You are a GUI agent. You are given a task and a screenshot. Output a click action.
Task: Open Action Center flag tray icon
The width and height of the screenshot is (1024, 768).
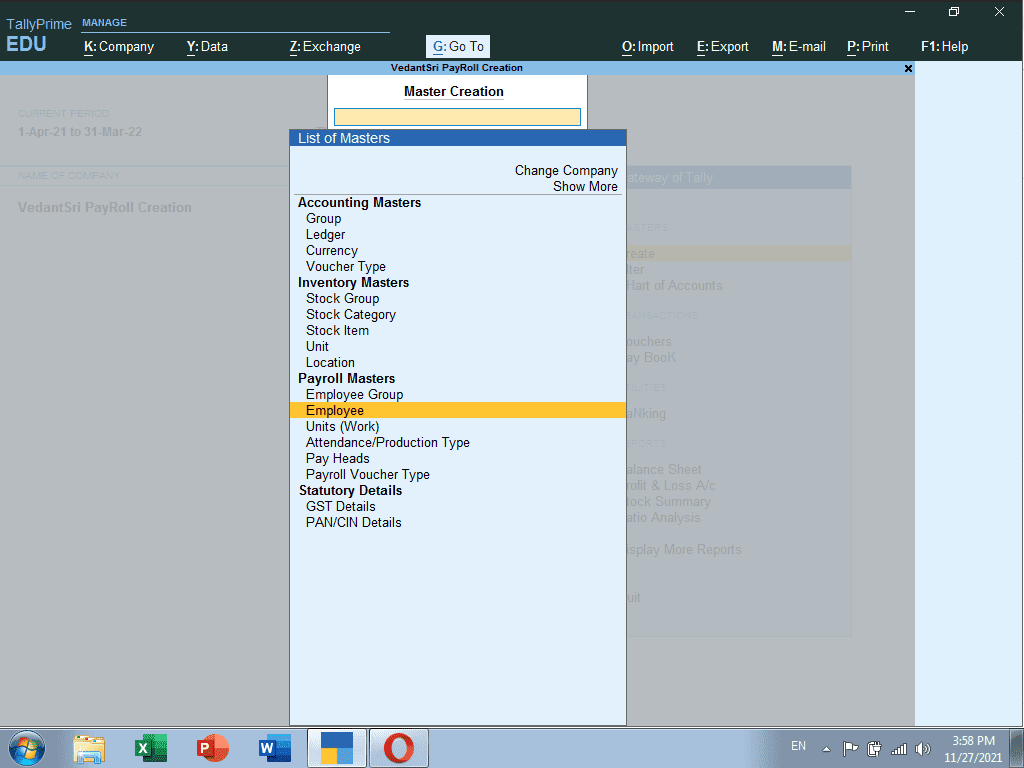point(850,749)
